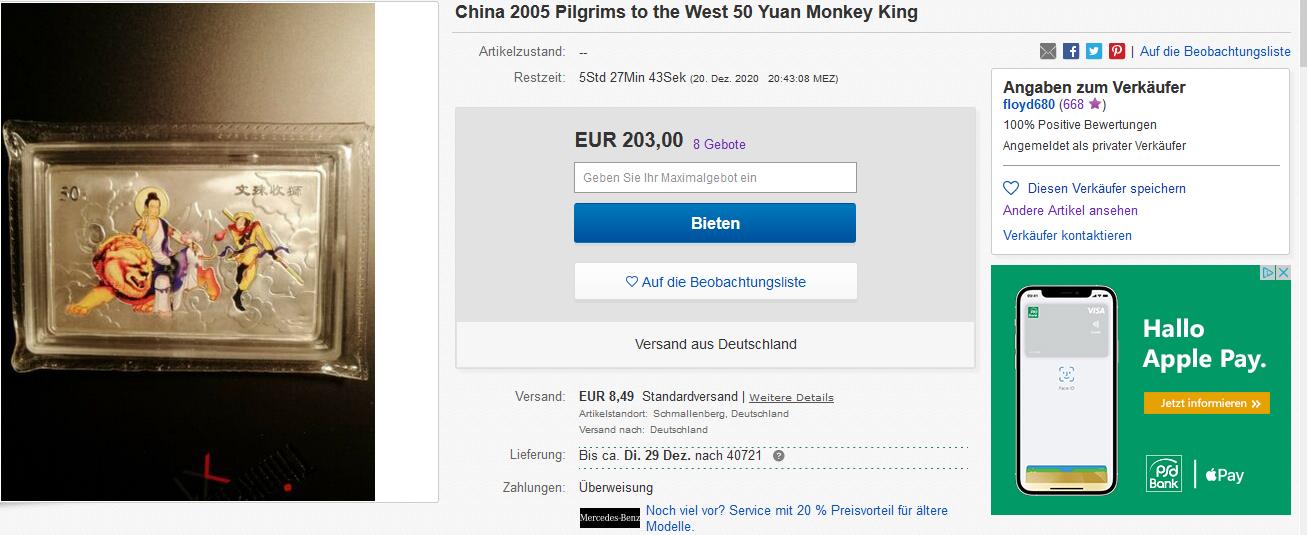Share the listing via email icon

click(1047, 51)
